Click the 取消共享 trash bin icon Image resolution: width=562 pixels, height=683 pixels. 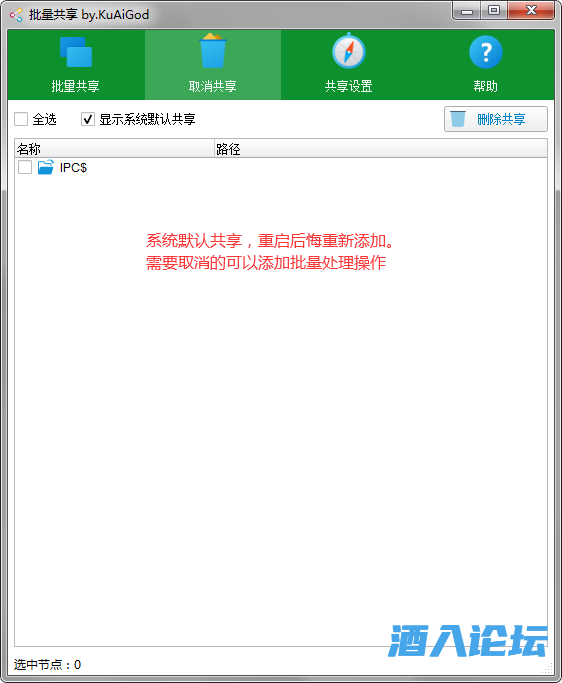point(213,51)
